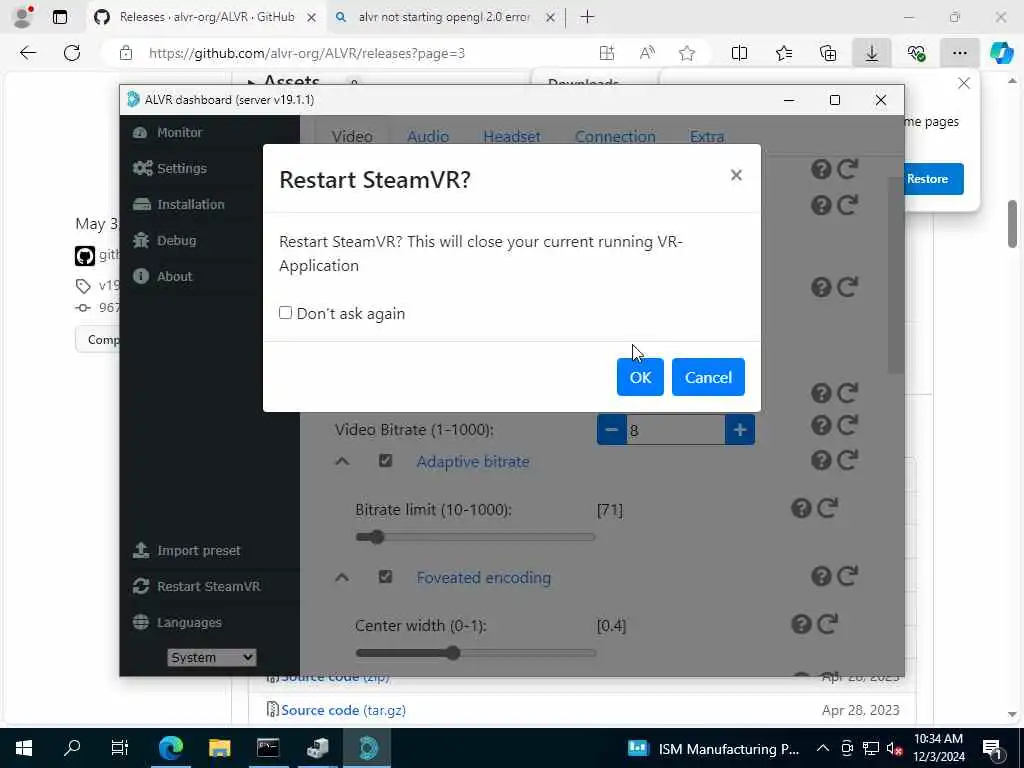Confirm restart with OK button
Image resolution: width=1024 pixels, height=768 pixels.
640,377
